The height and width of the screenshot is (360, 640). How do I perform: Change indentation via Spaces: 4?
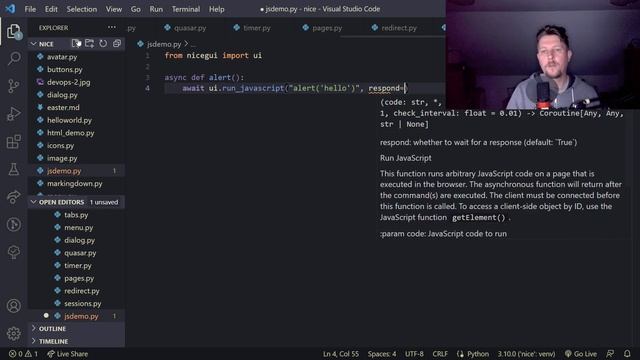pyautogui.click(x=382, y=354)
